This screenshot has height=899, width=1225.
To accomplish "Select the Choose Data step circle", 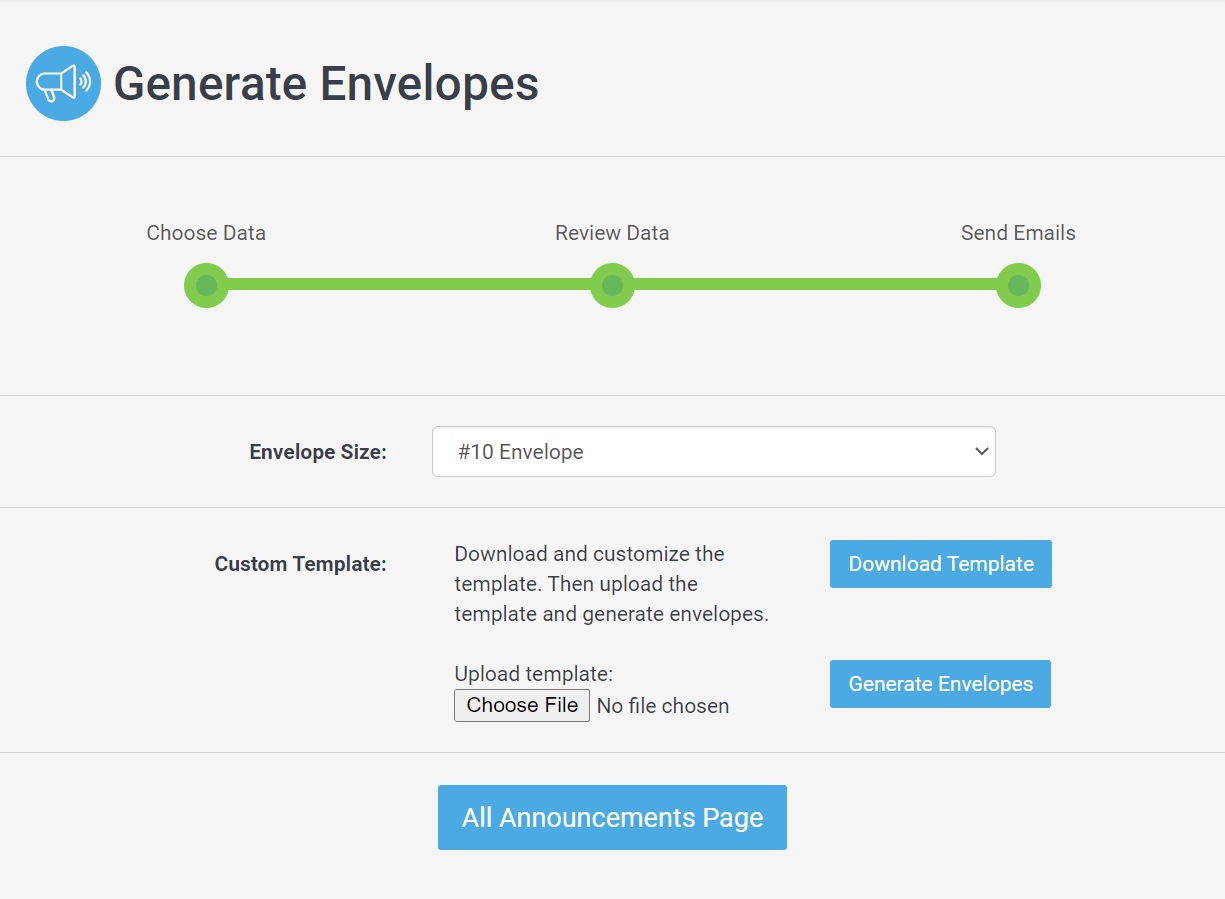I will tap(206, 285).
